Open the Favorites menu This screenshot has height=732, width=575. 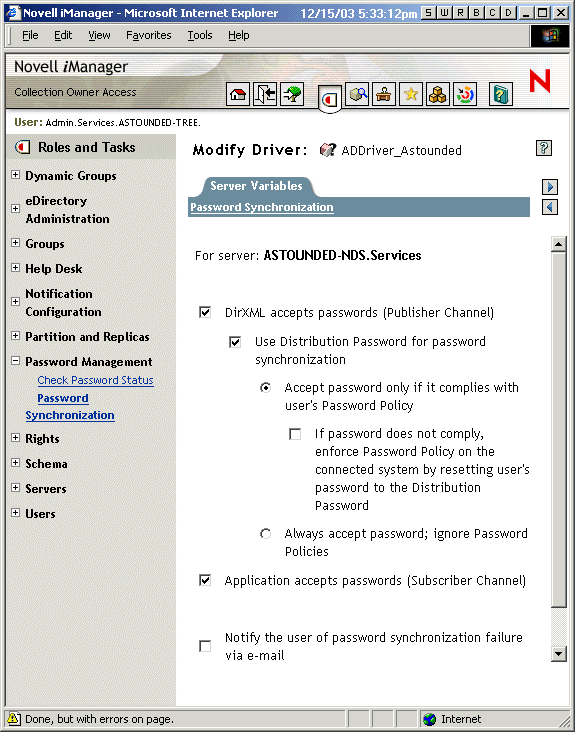tap(148, 35)
